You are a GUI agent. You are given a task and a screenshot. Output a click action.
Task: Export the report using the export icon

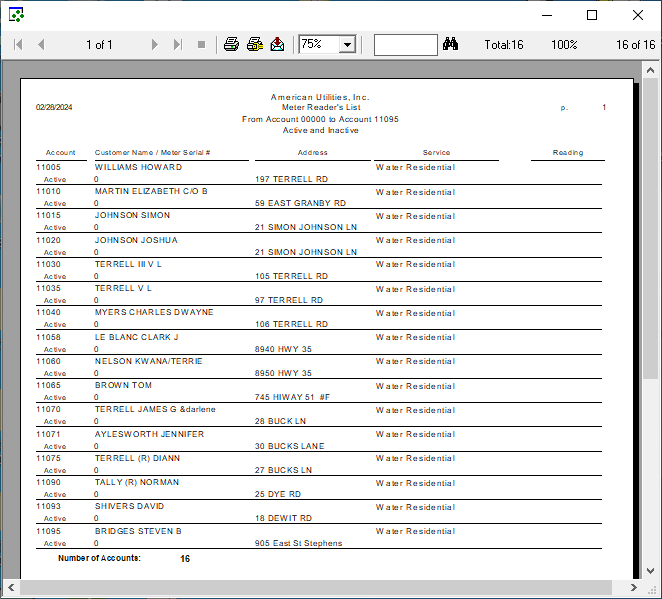tap(277, 44)
